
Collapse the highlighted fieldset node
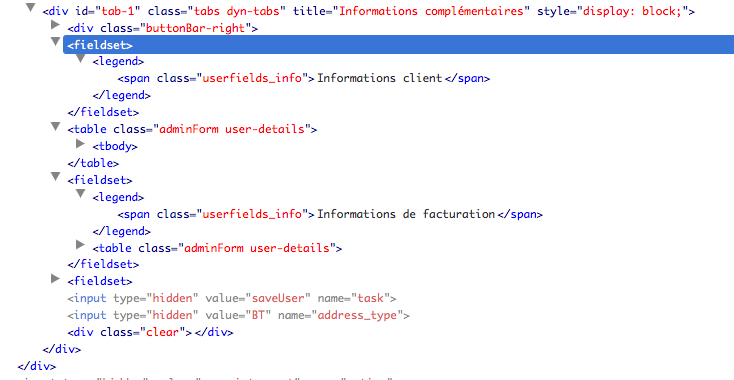click(x=56, y=42)
